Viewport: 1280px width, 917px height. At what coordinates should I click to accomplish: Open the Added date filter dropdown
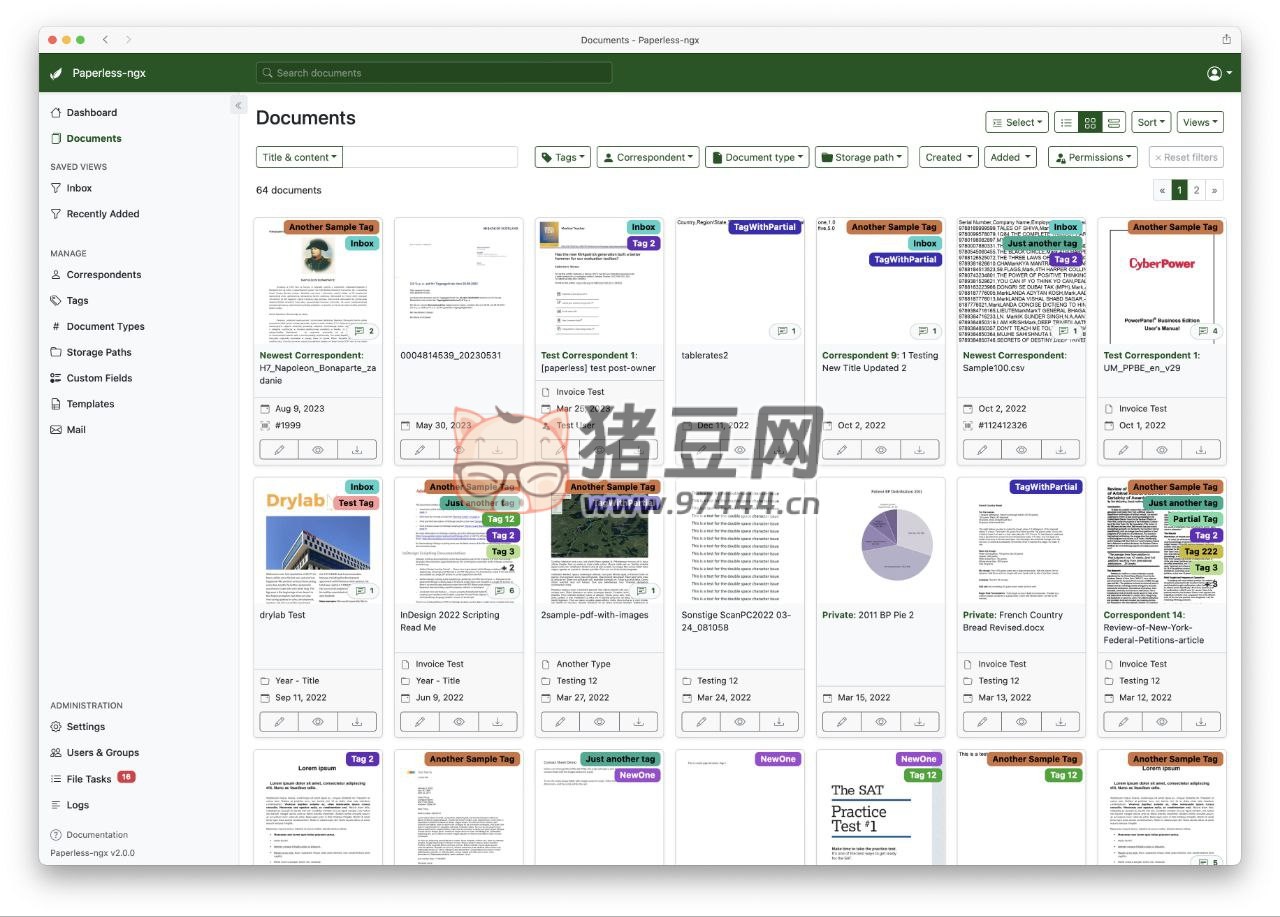1011,157
